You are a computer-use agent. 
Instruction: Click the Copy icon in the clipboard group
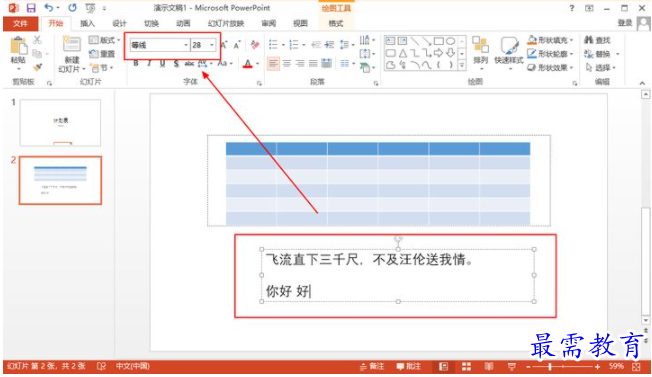37,54
